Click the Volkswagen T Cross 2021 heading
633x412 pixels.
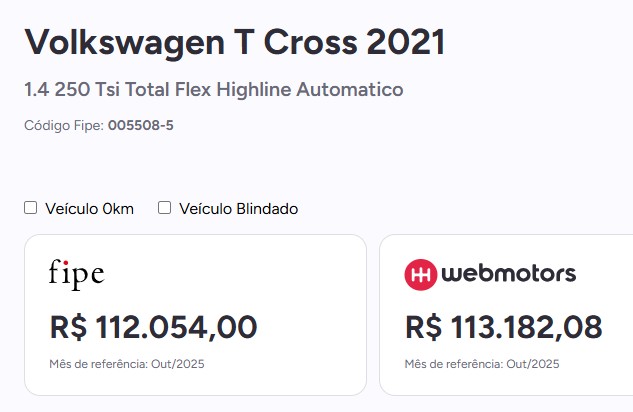[x=234, y=42]
